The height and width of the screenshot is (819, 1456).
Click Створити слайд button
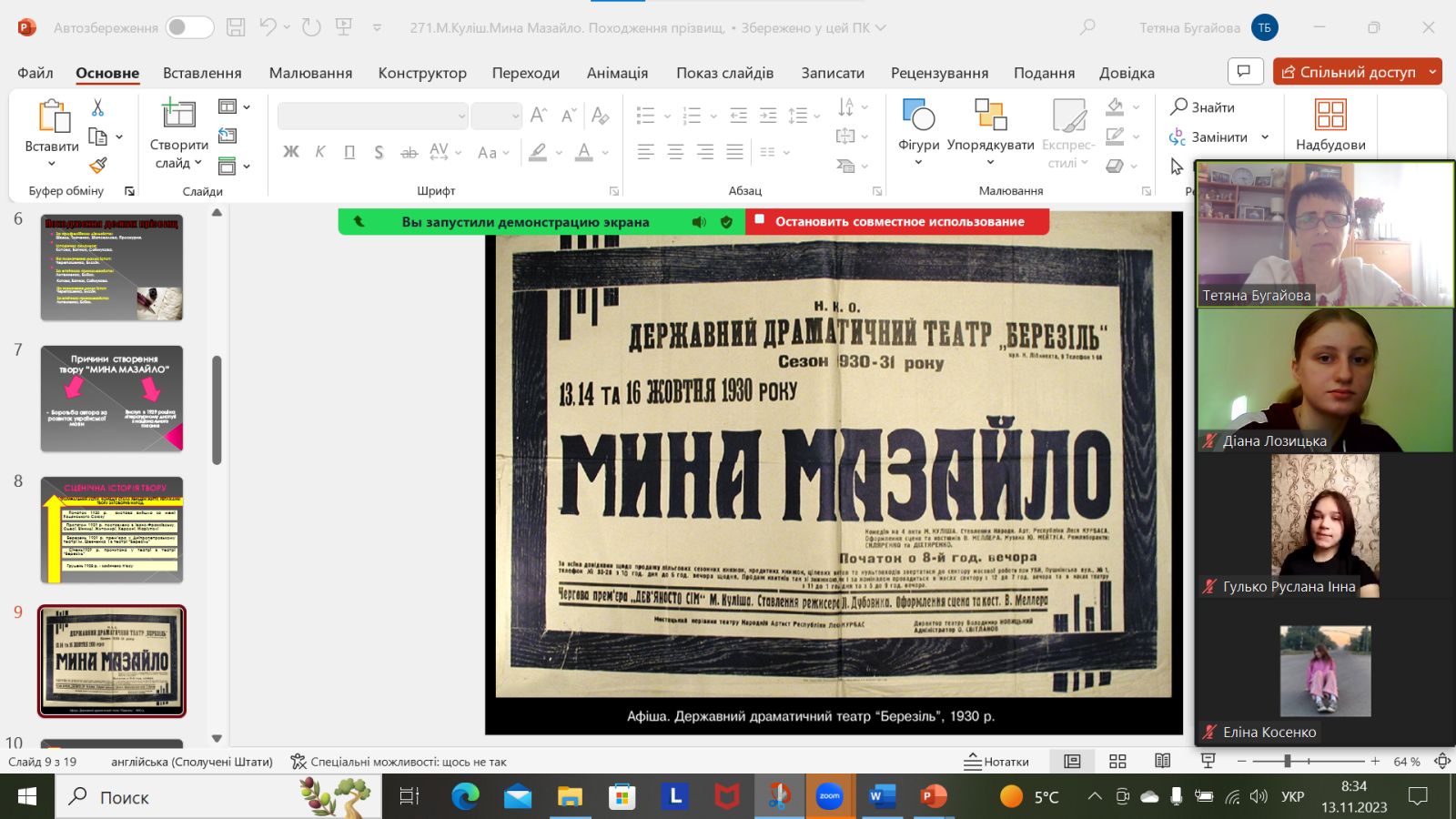[x=179, y=134]
